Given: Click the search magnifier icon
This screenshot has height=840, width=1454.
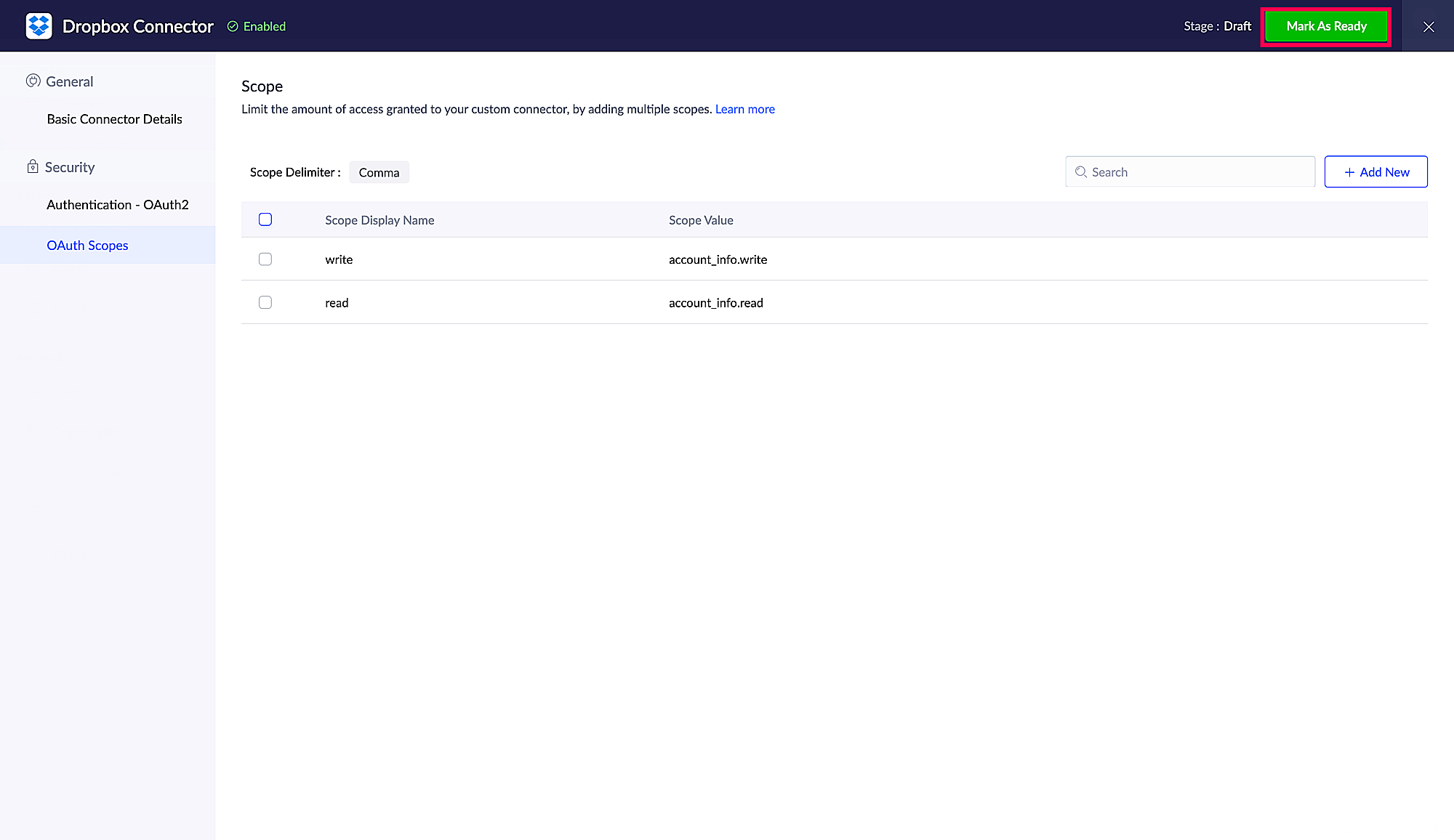Looking at the screenshot, I should [x=1081, y=172].
